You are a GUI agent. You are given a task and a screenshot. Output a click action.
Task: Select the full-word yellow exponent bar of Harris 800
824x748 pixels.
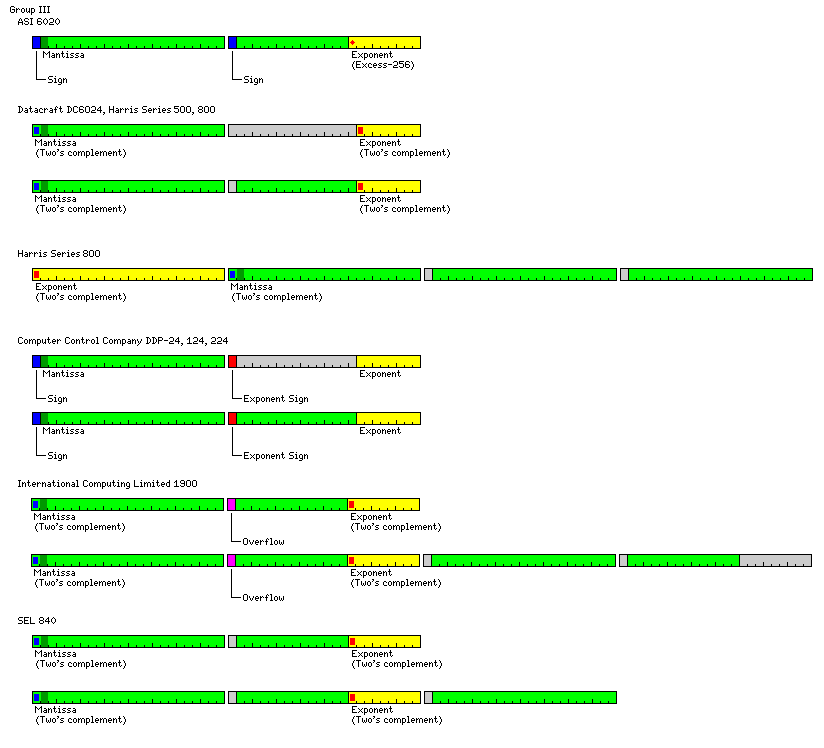click(129, 274)
